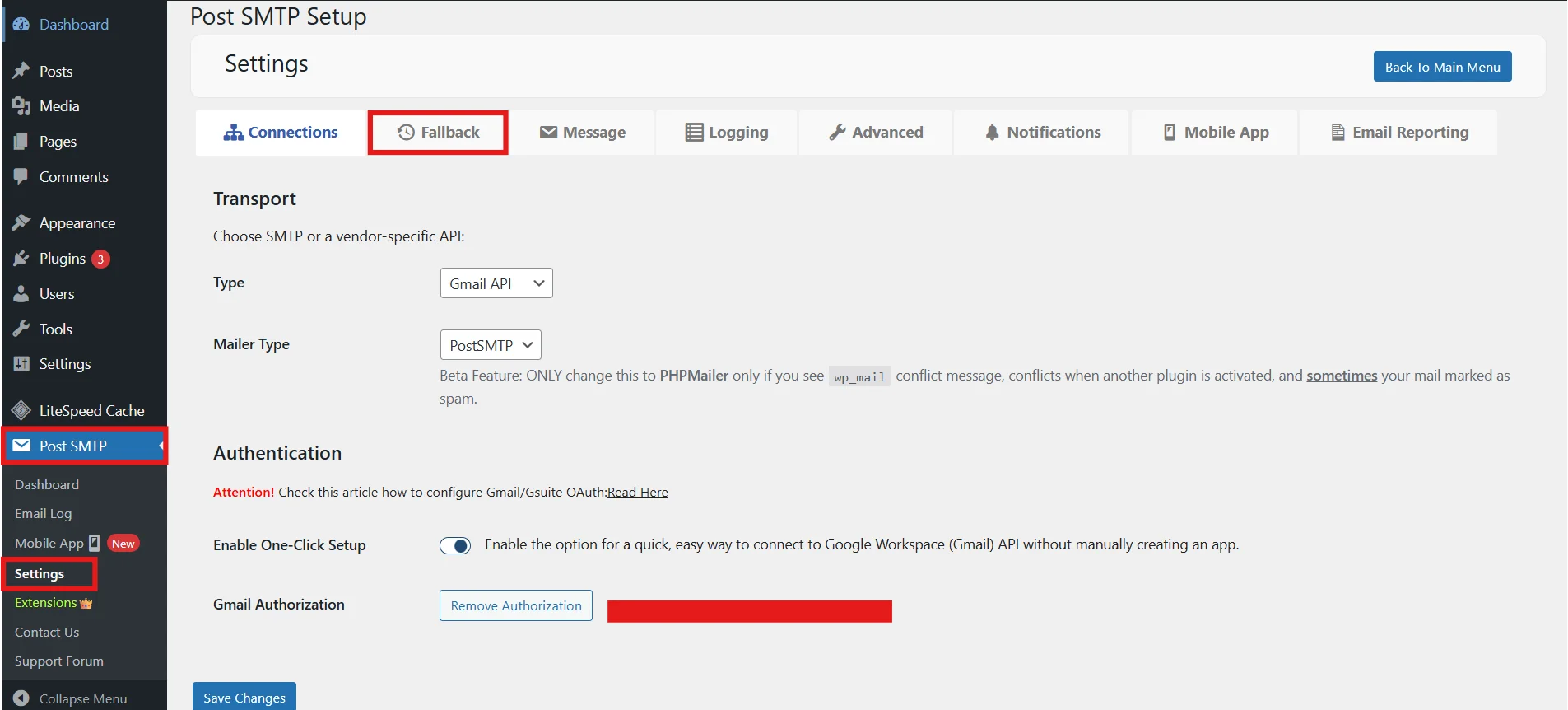Switch to the Mobile App tab
Screen dimensions: 1568x710
[x=1215, y=133]
